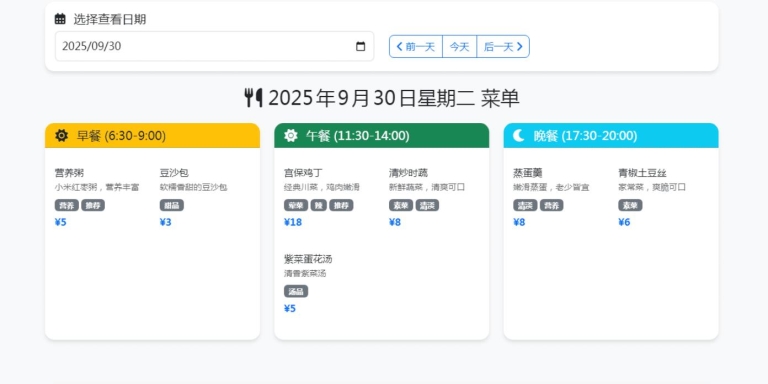Click the 甜品 tag under 豆沙包
The image size is (768, 384).
[x=171, y=205]
